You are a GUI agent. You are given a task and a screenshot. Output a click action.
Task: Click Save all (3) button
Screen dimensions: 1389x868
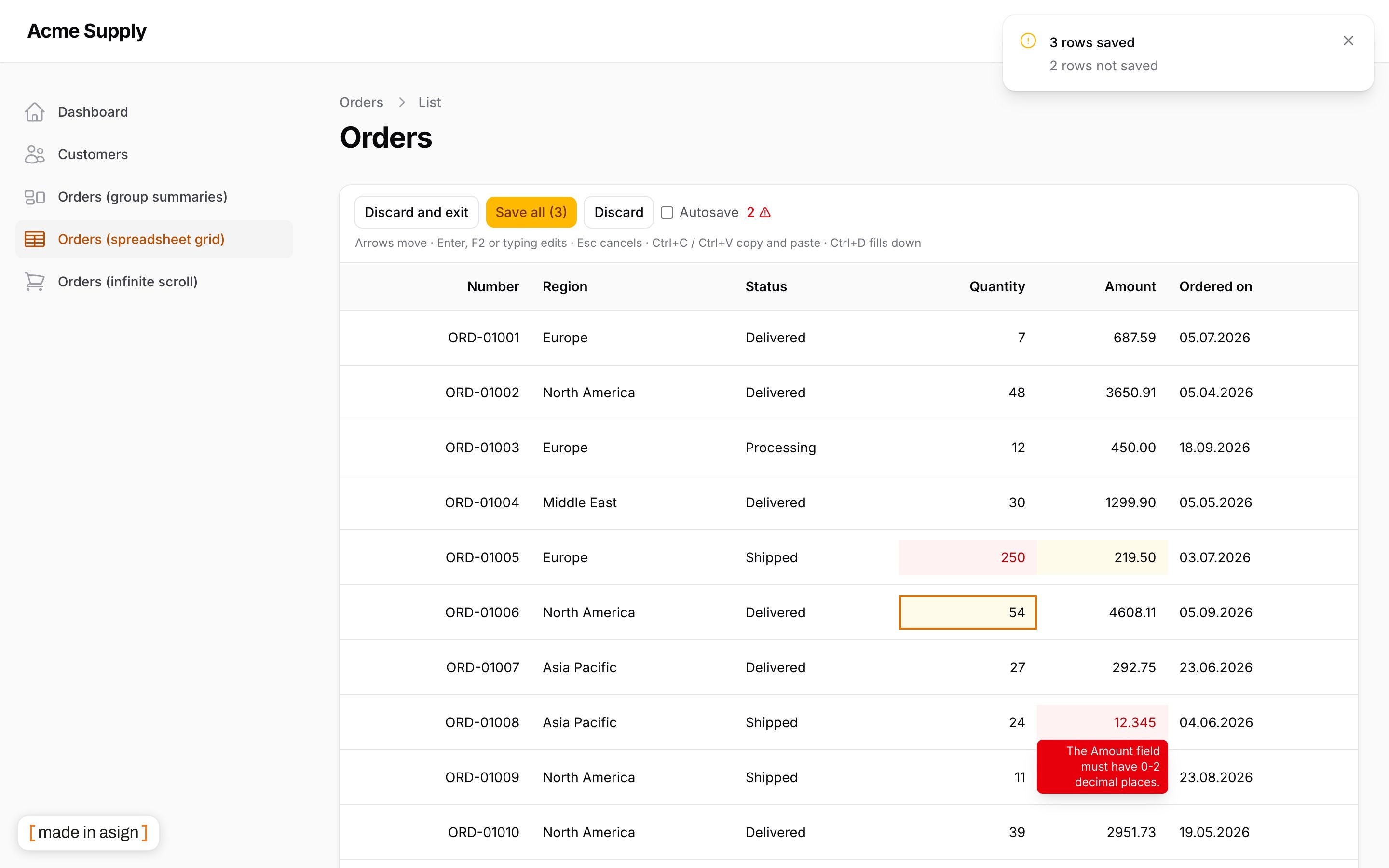531,212
